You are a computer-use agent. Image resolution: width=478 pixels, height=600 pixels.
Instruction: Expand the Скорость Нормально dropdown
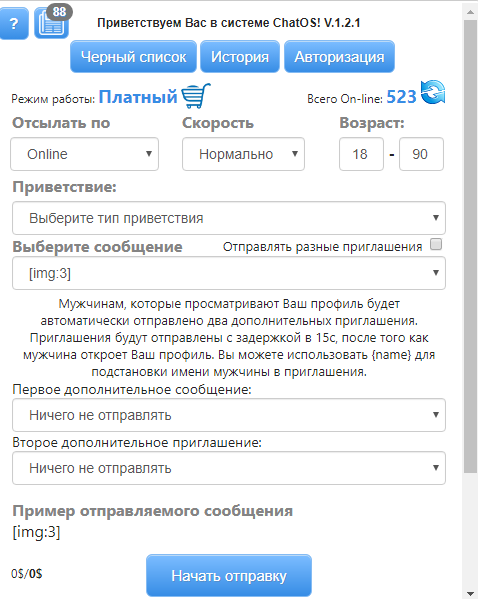click(243, 154)
